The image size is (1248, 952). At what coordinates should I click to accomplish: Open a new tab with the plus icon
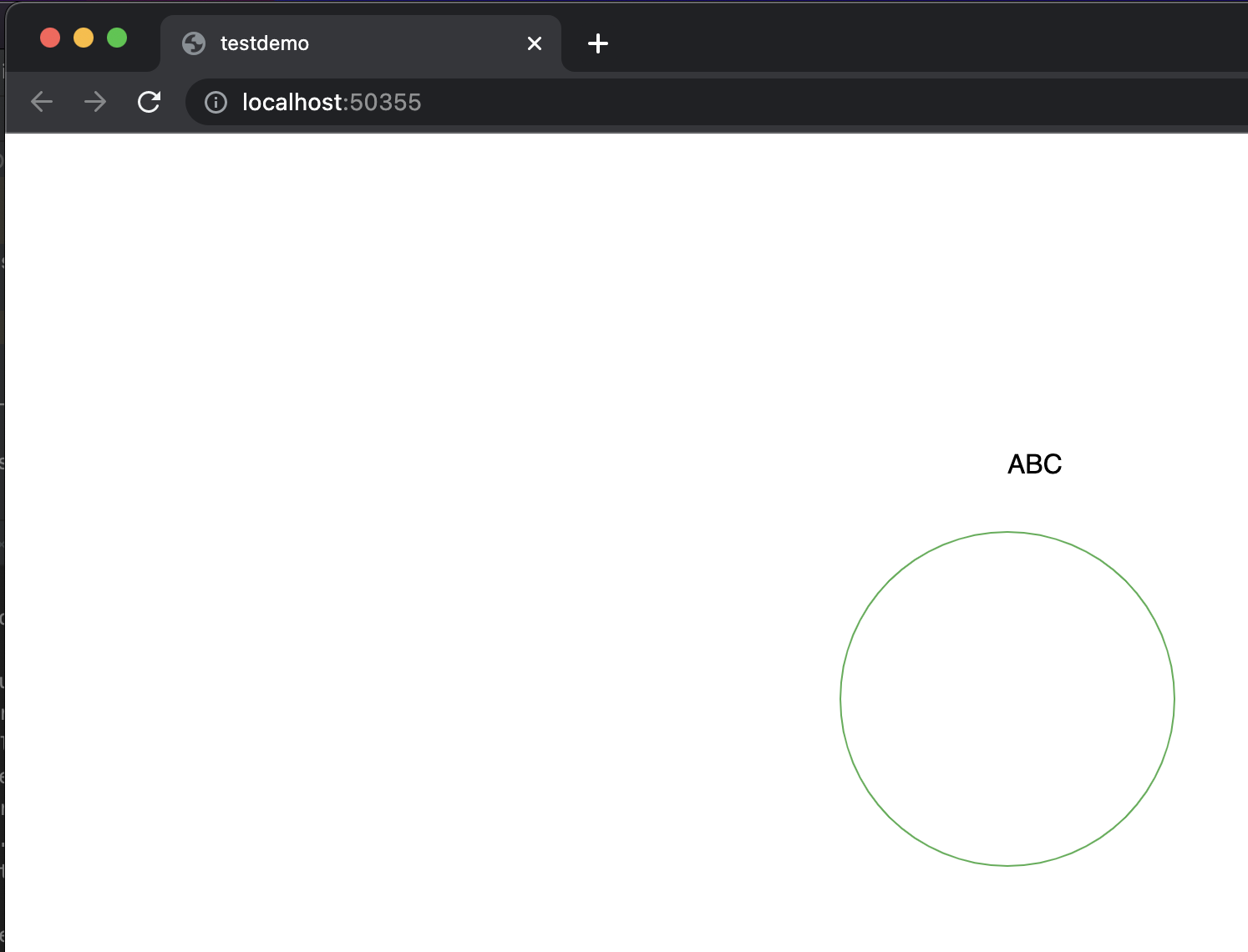597,43
